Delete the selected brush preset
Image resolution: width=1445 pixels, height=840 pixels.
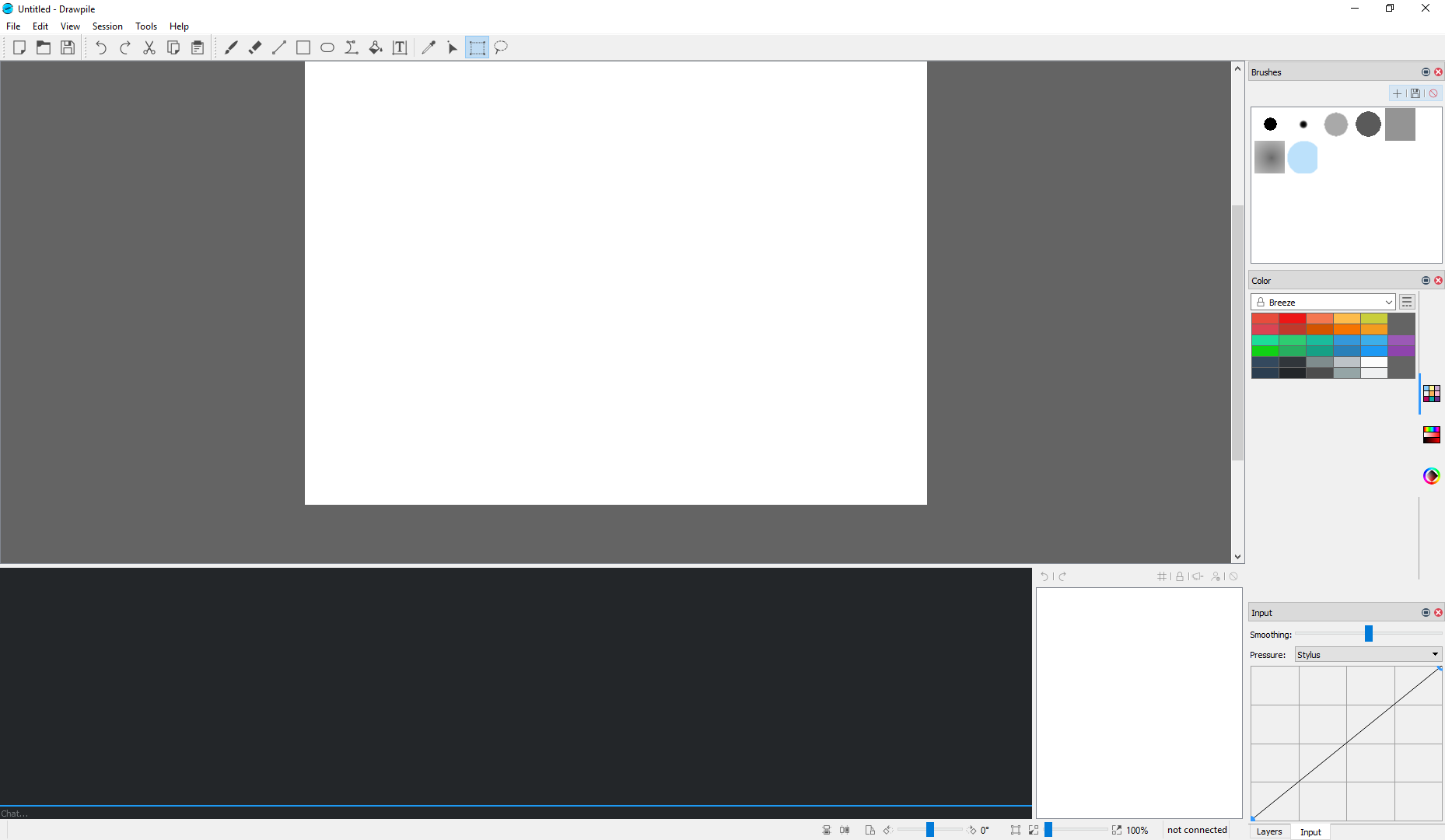pos(1433,93)
